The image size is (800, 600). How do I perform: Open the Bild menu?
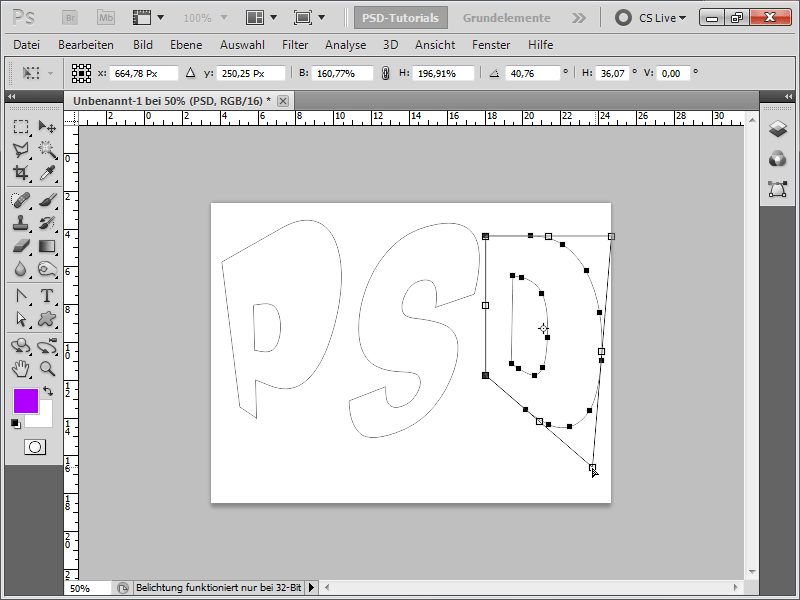point(143,45)
